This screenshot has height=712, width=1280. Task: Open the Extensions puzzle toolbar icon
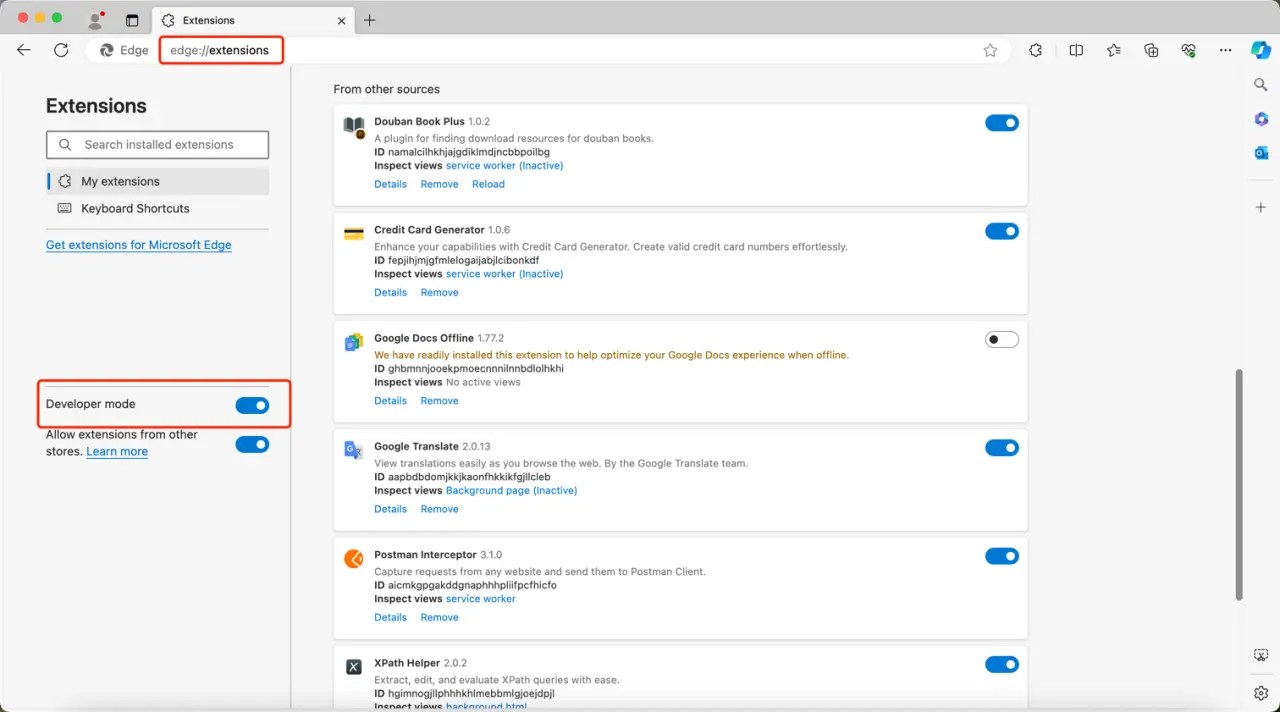point(1036,50)
